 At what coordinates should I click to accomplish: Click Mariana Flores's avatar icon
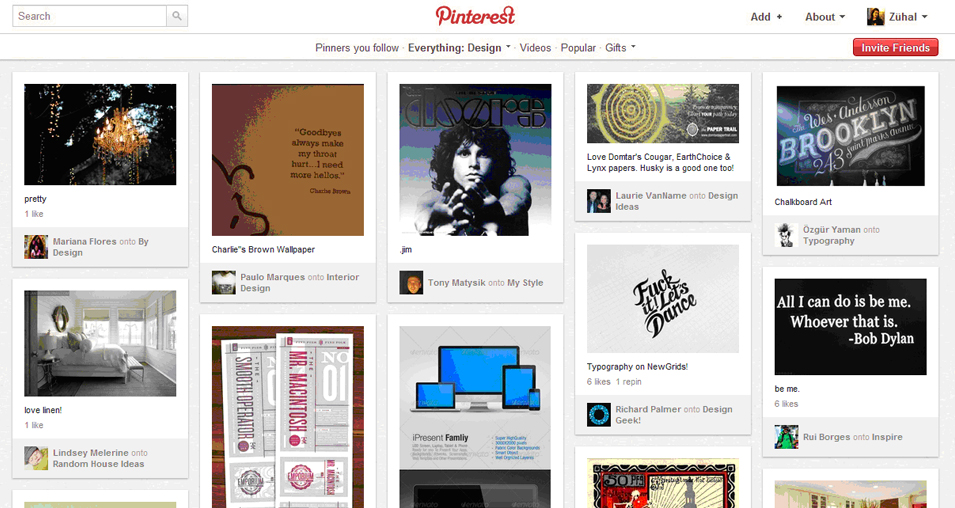point(36,247)
